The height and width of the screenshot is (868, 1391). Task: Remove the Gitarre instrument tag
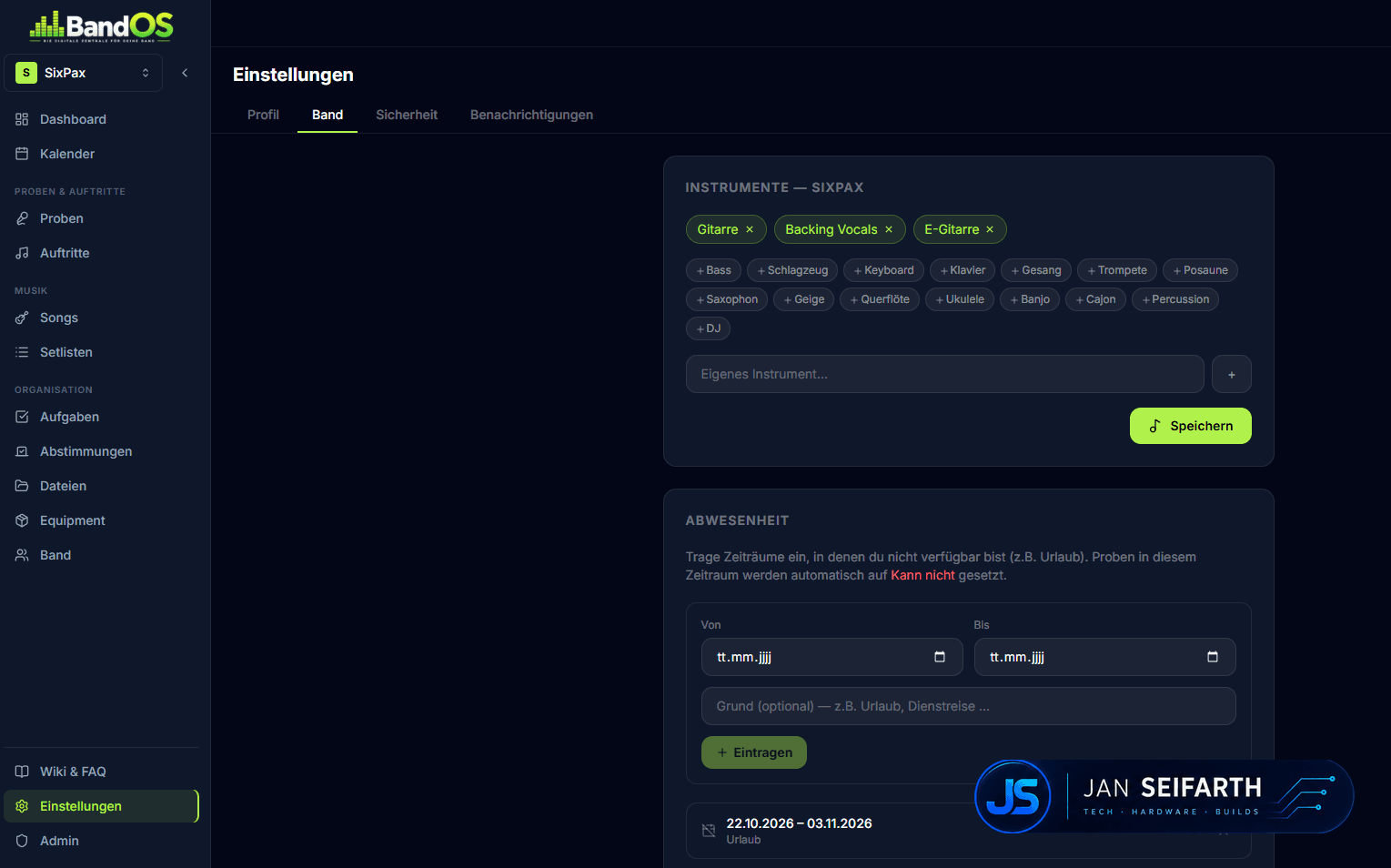pos(750,229)
